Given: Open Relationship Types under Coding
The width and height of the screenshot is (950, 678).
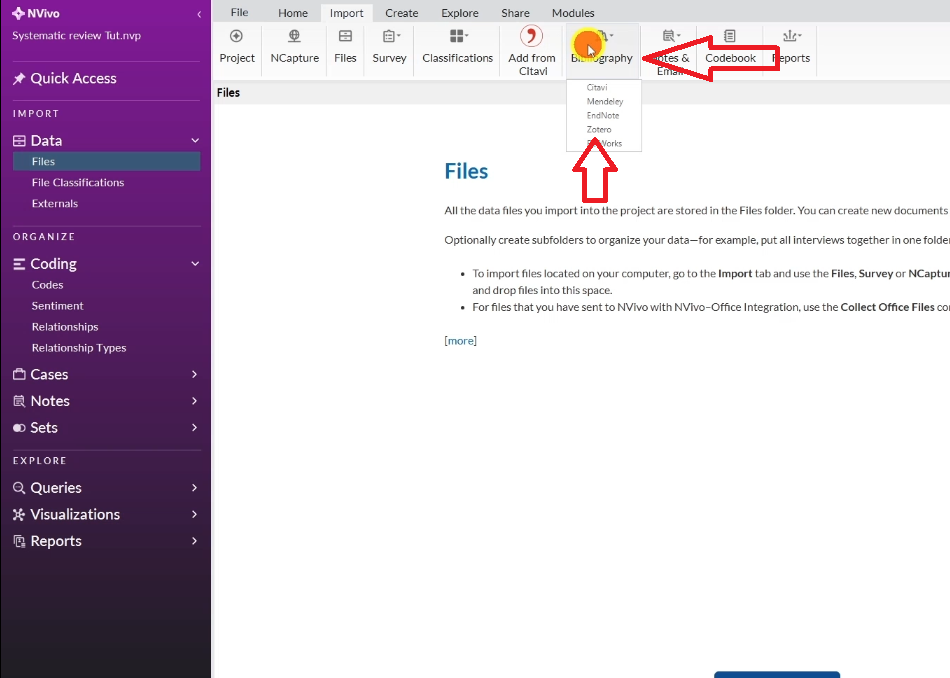Looking at the screenshot, I should [x=79, y=348].
